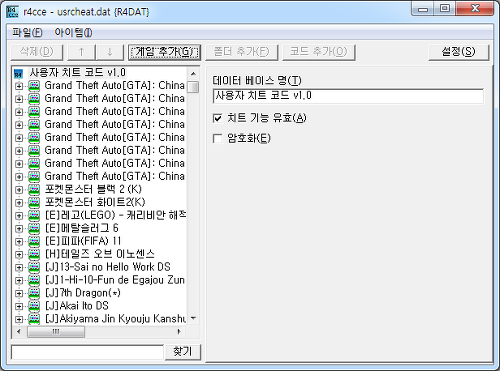Click the game icon beside [J]1-Hi-10-Fun de Egajou
This screenshot has width=500, height=371.
tap(34, 280)
